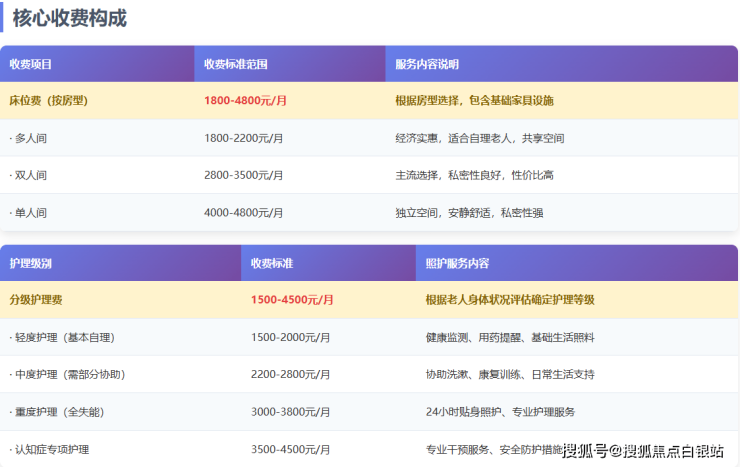Image resolution: width=740 pixels, height=467 pixels.
Task: Click the 分级护理费 row label
Action: 36,299
